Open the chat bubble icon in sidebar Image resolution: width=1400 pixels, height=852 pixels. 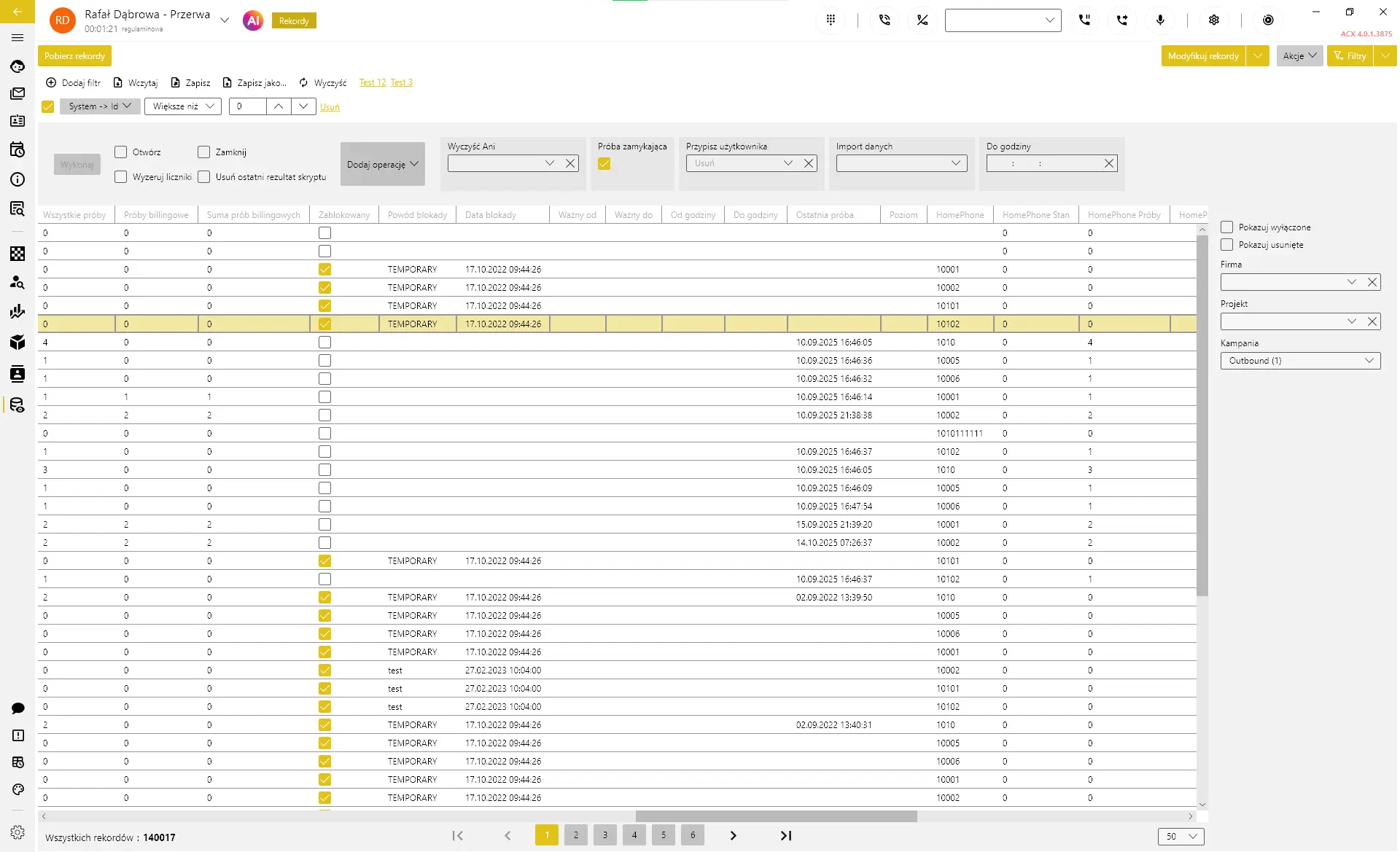coord(17,708)
